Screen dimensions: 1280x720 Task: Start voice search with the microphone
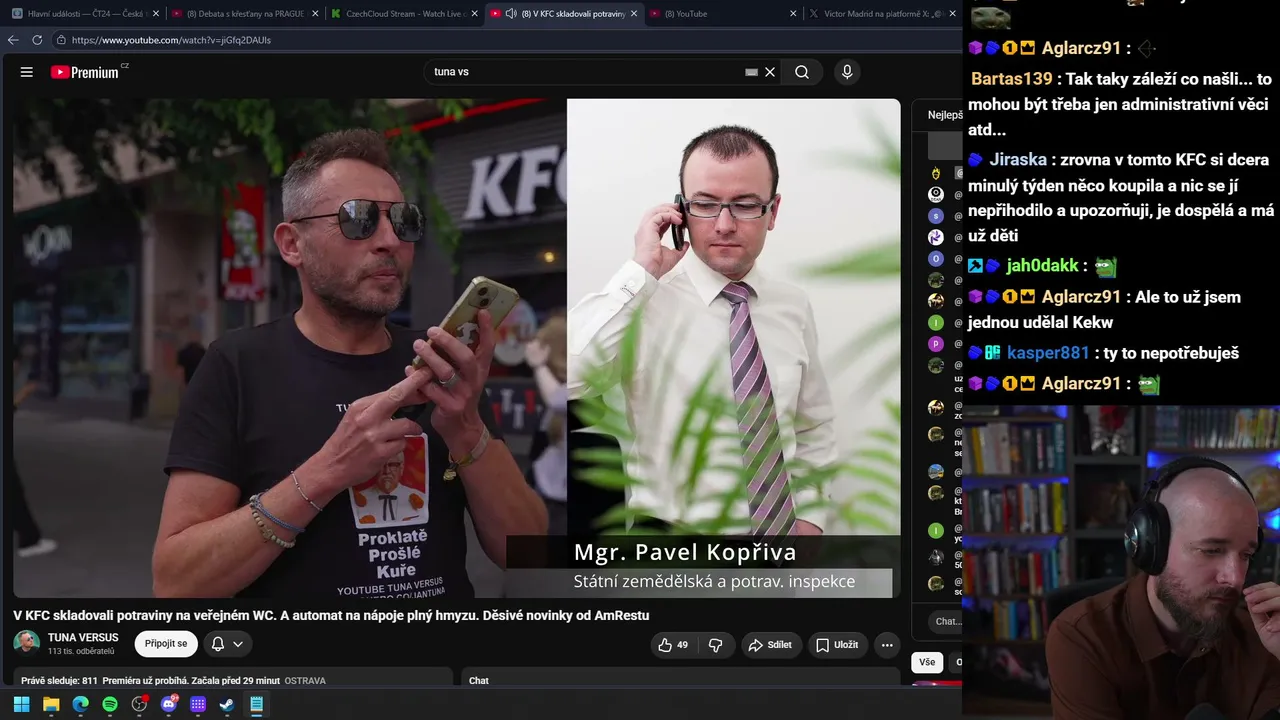coord(847,72)
